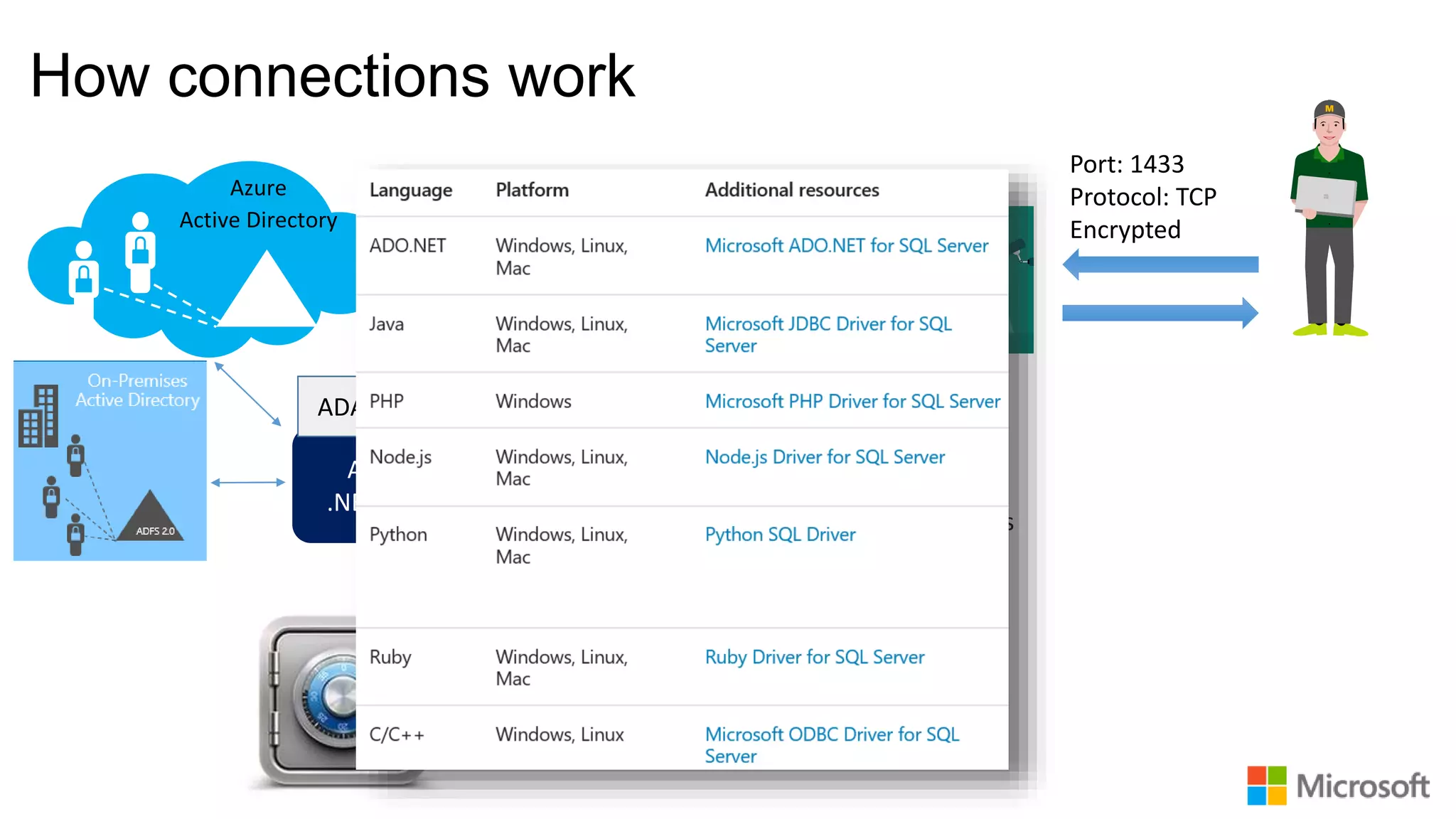Click the Python SQL Driver link

pos(780,535)
